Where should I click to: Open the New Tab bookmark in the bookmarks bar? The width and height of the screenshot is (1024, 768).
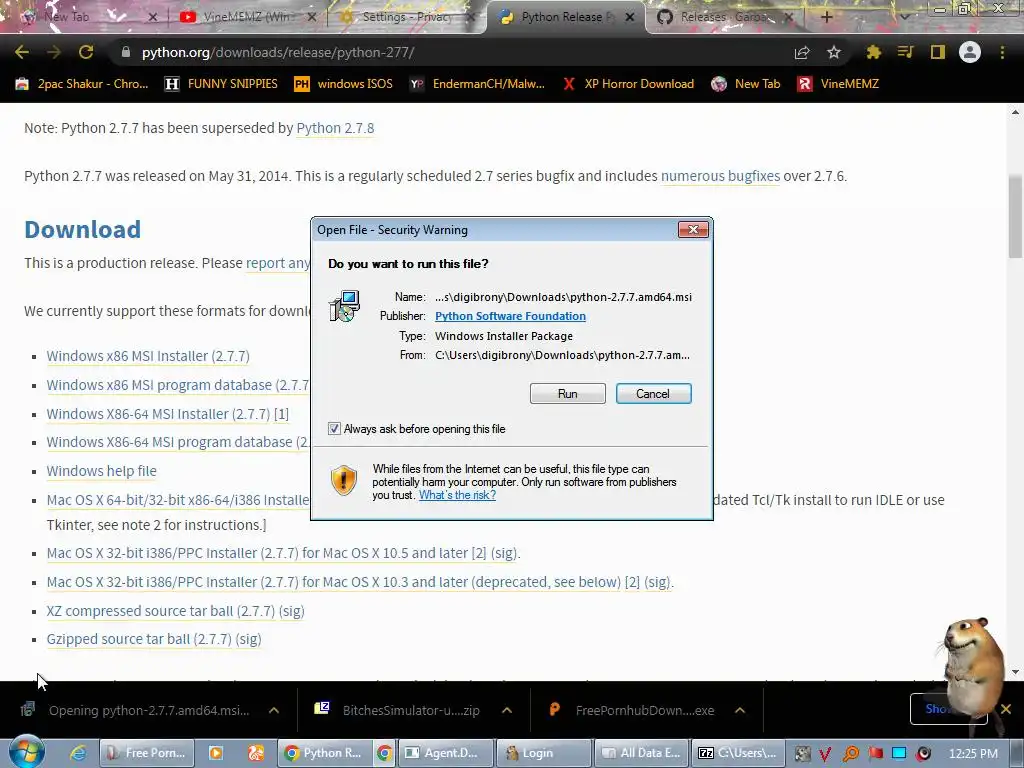pos(746,84)
